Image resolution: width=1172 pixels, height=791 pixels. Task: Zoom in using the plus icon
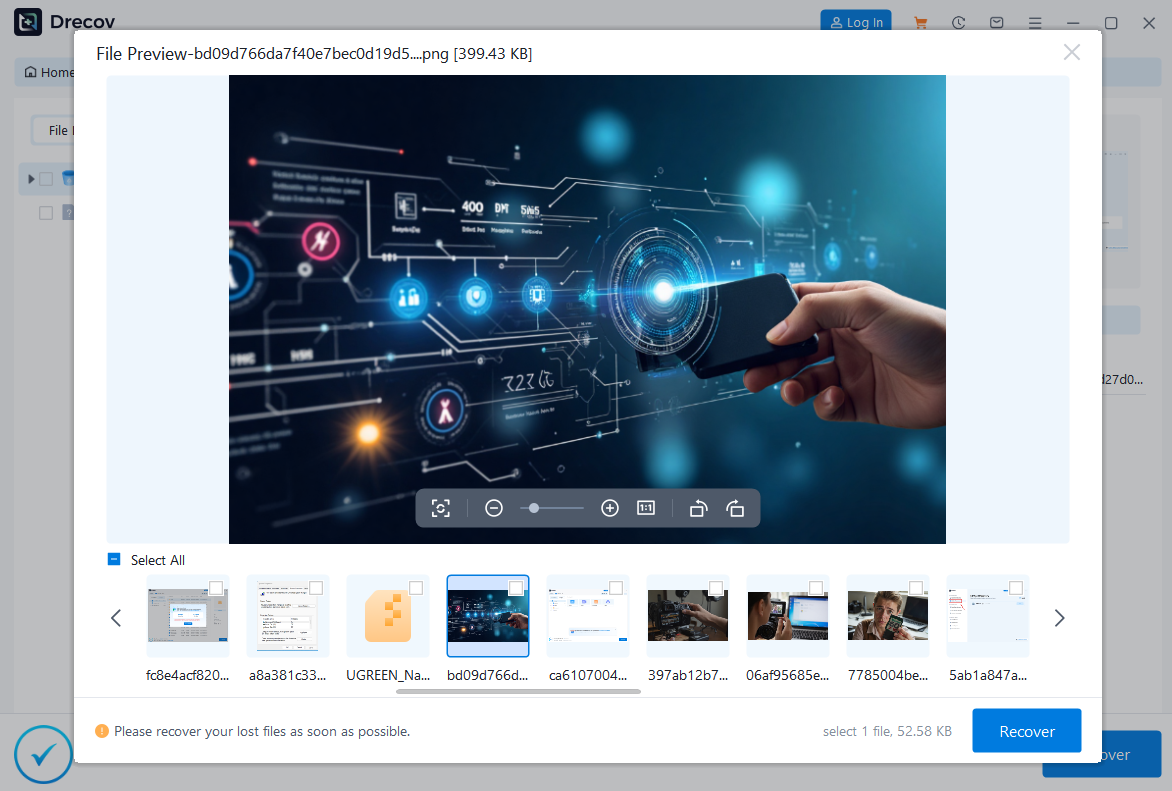(x=610, y=508)
